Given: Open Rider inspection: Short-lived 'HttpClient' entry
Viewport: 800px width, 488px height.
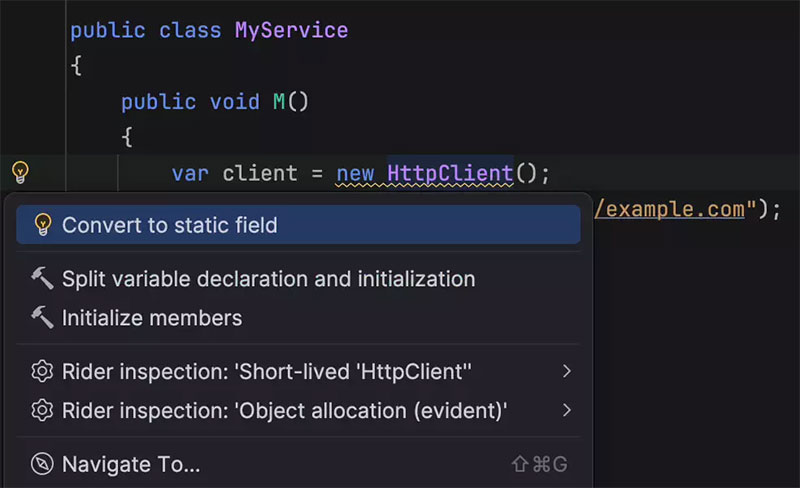Looking at the screenshot, I should point(267,372).
